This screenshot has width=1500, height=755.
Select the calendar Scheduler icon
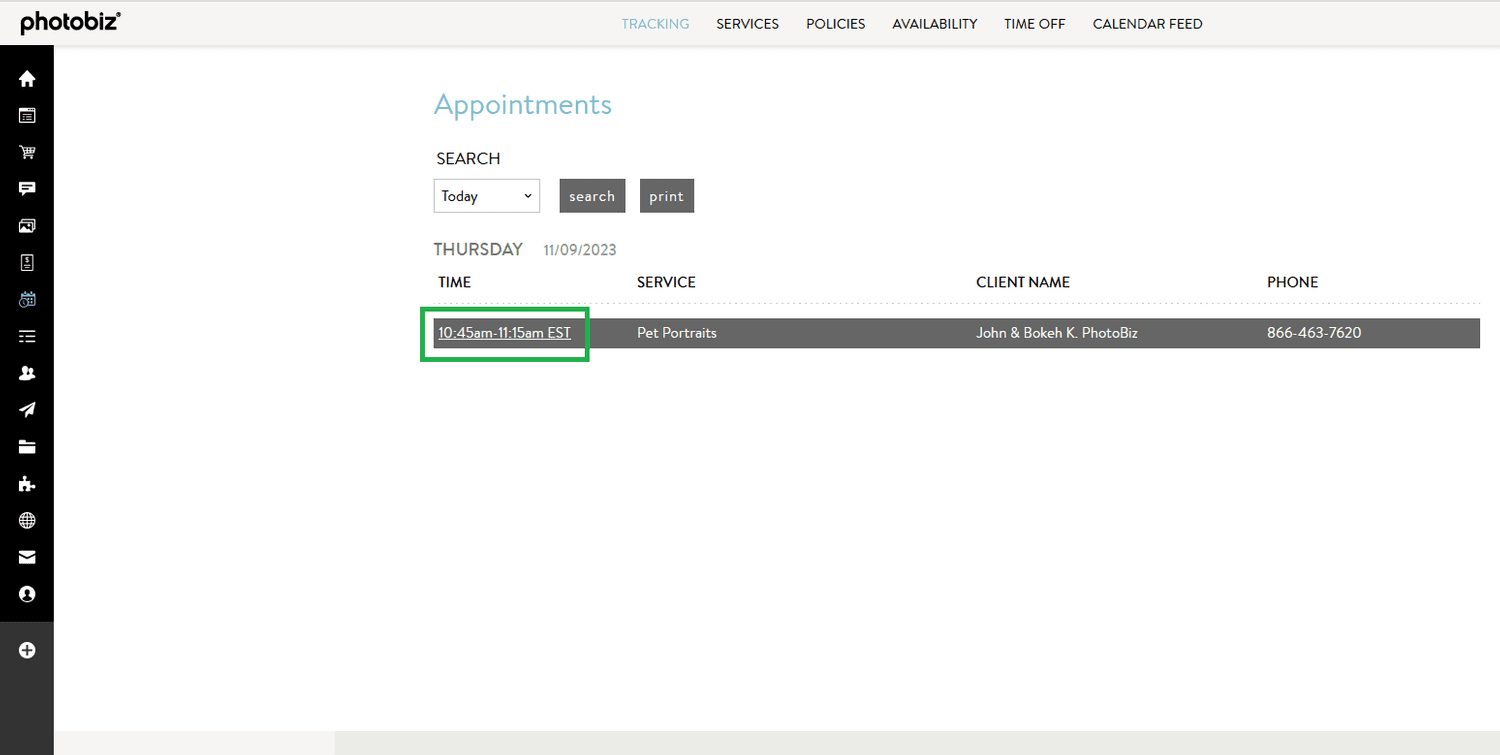(x=26, y=299)
